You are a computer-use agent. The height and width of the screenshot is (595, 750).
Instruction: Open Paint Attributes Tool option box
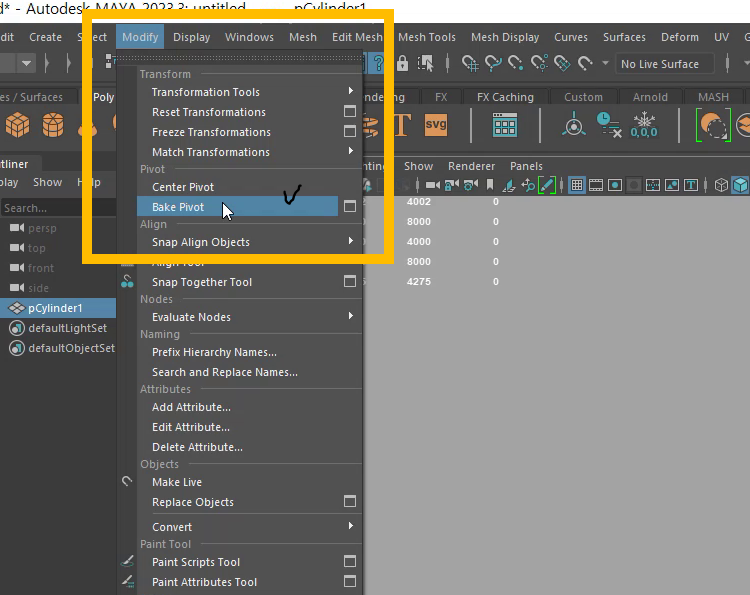[x=350, y=581]
